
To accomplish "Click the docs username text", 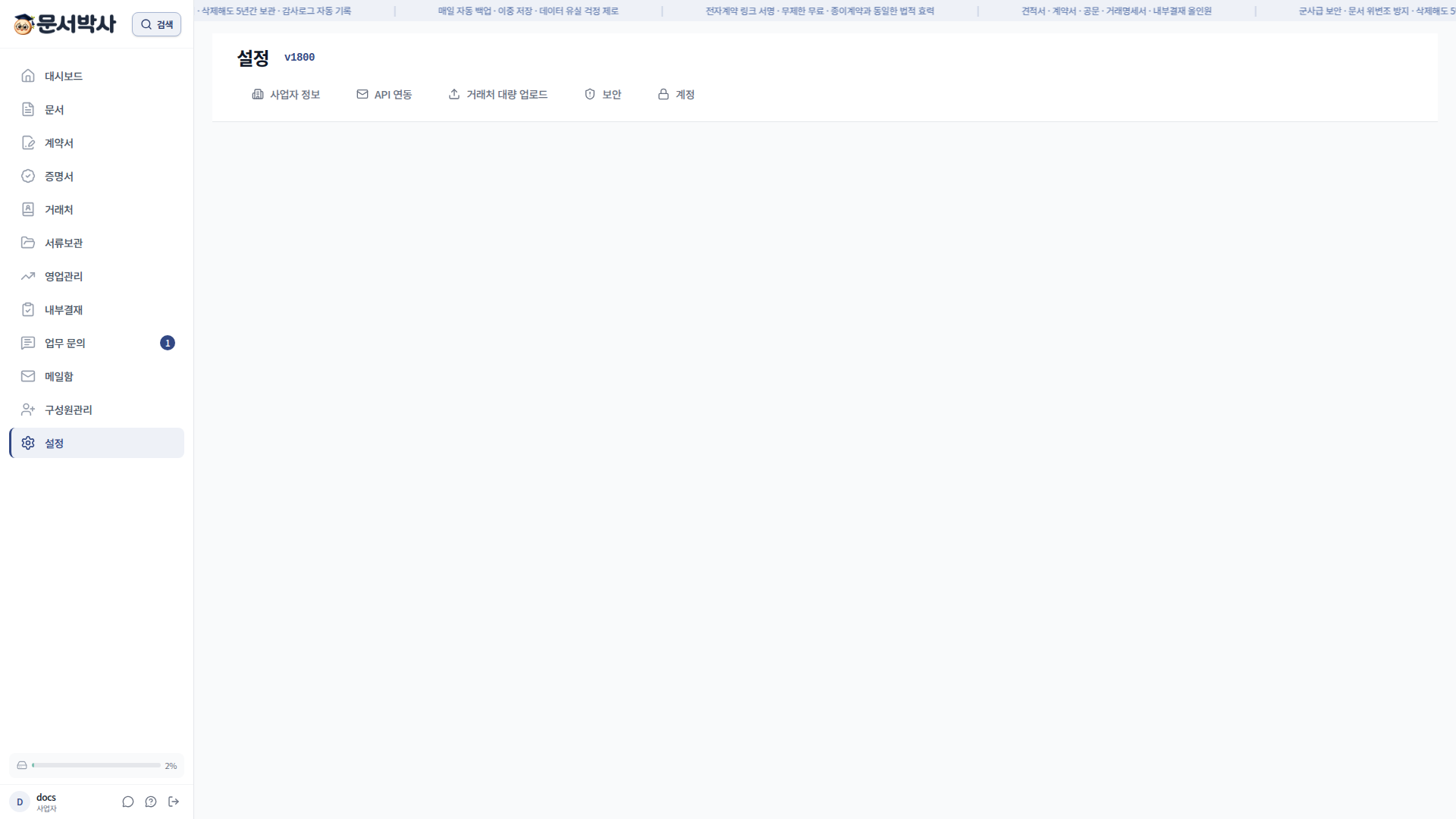I will 46,797.
